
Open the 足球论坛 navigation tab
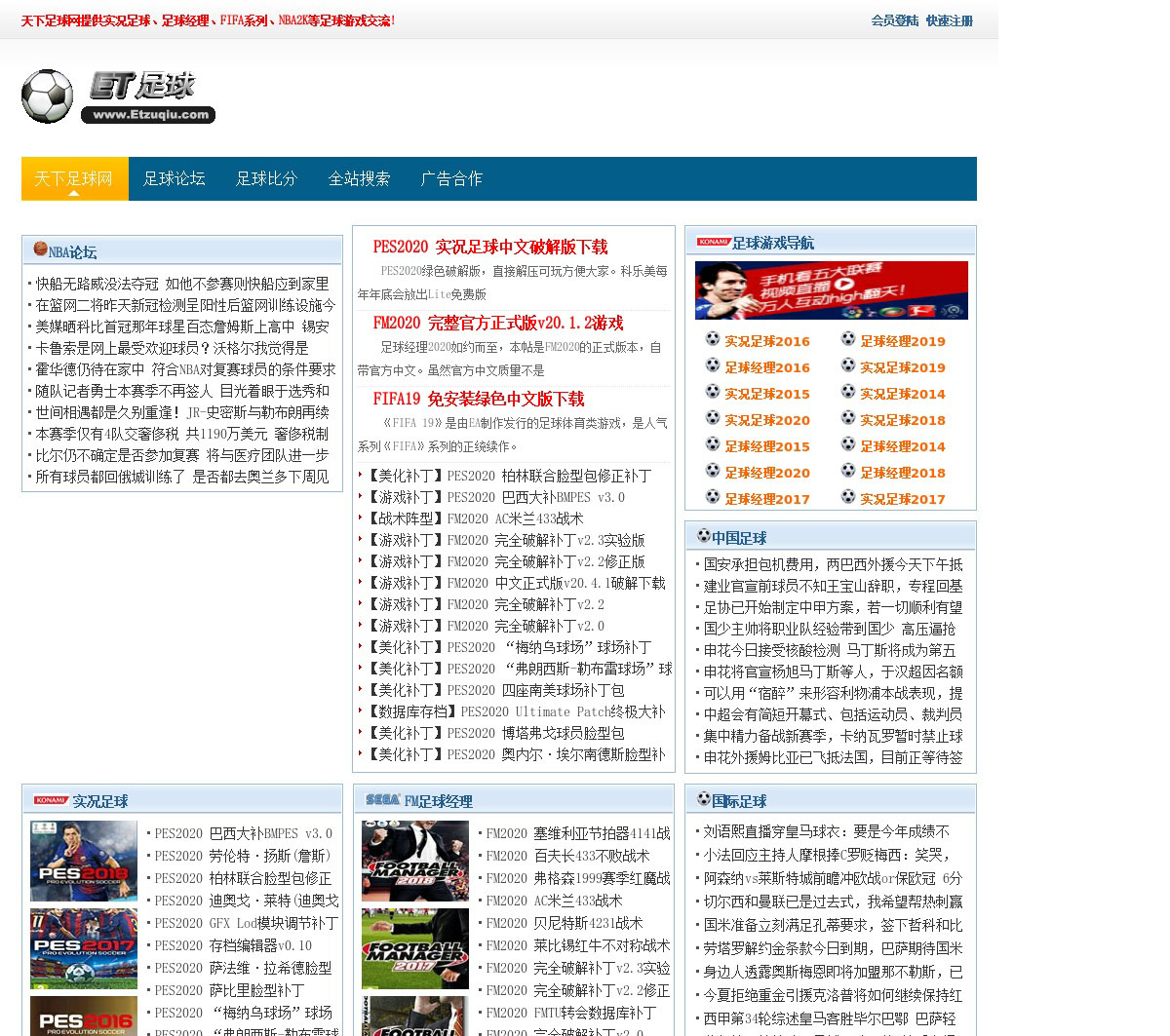pyautogui.click(x=175, y=178)
